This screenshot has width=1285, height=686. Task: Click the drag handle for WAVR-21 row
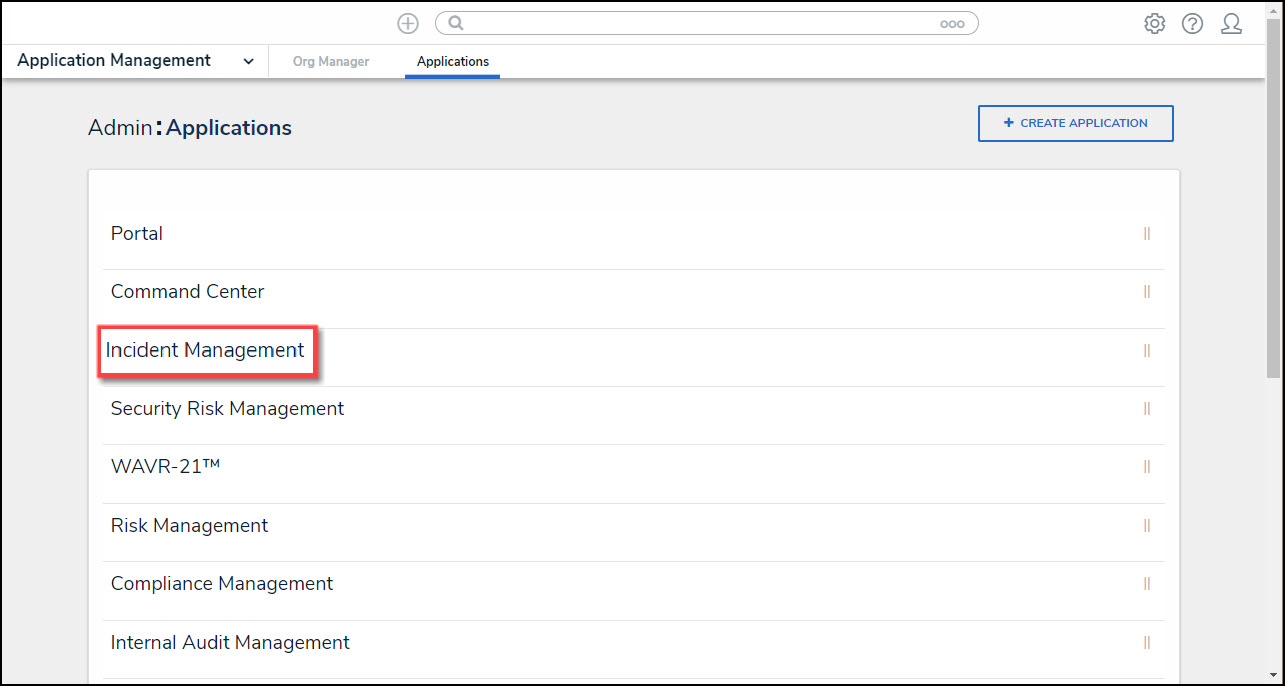[x=1147, y=467]
